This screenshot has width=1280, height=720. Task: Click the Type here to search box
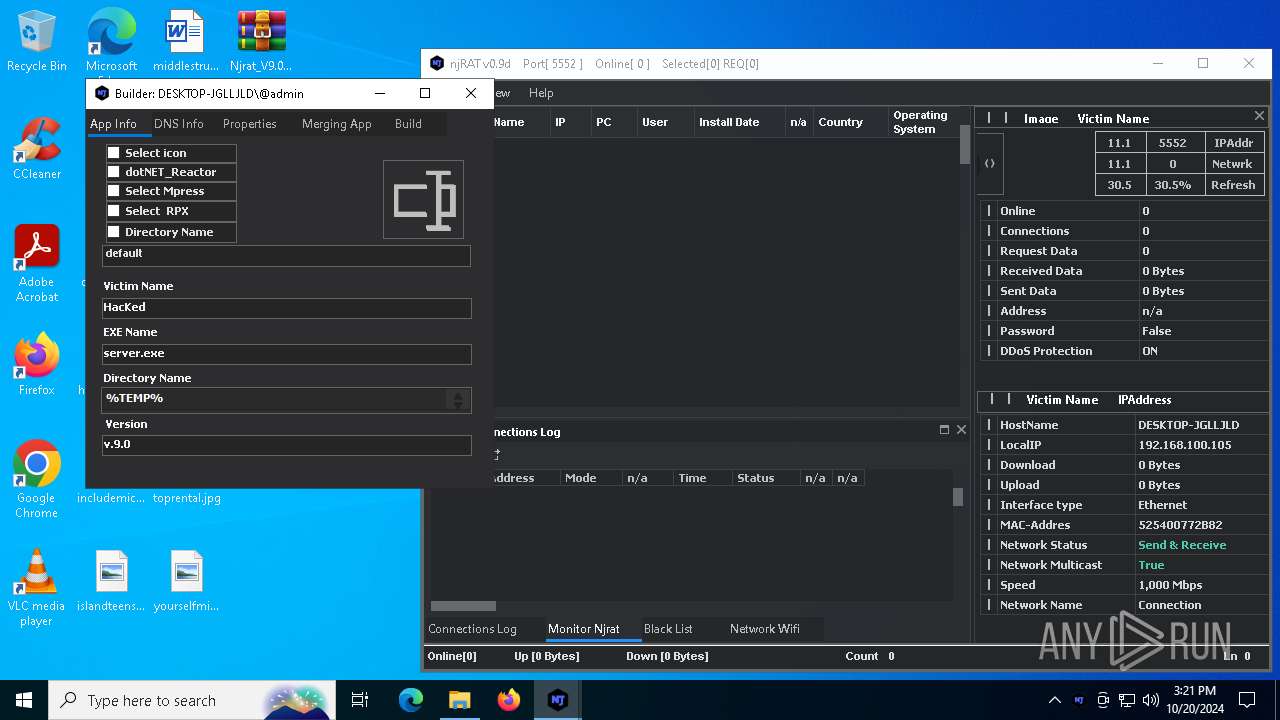194,700
